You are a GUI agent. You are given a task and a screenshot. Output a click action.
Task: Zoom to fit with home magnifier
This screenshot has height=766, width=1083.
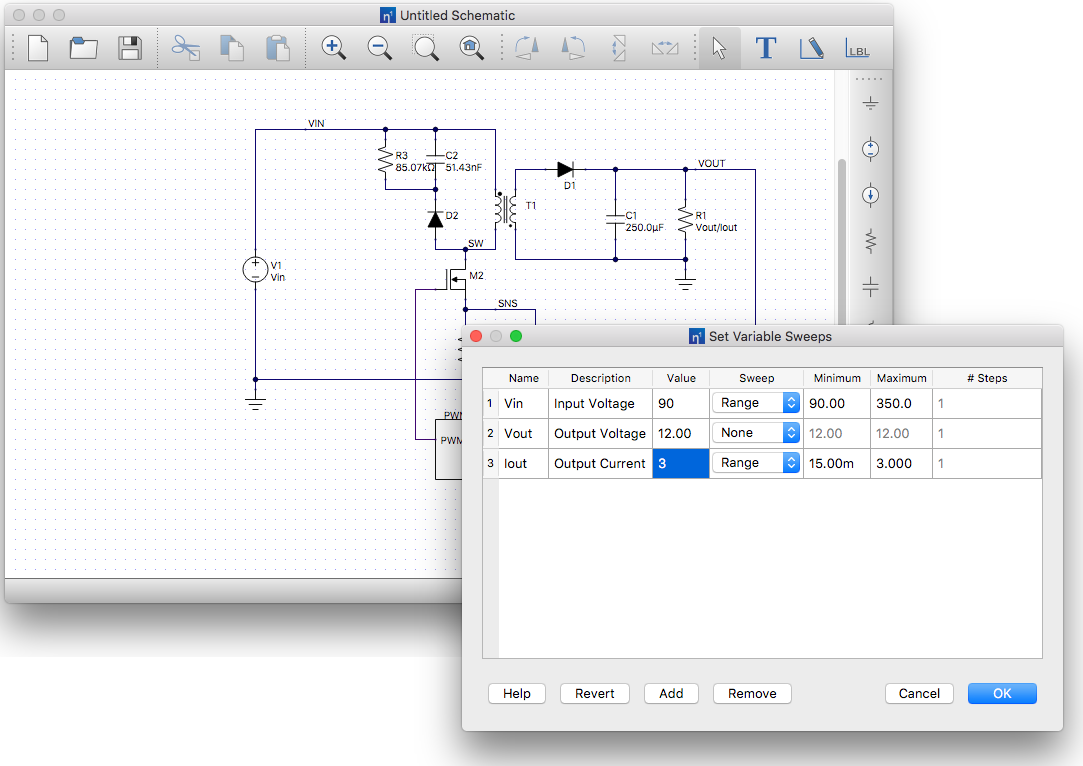click(x=472, y=48)
